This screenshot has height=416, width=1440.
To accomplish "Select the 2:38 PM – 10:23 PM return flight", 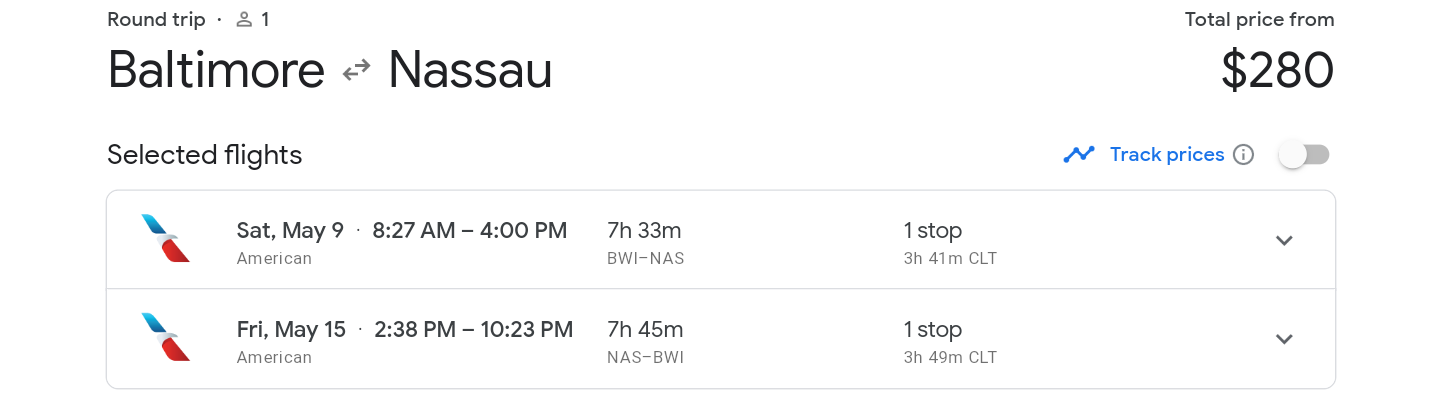I will 473,330.
